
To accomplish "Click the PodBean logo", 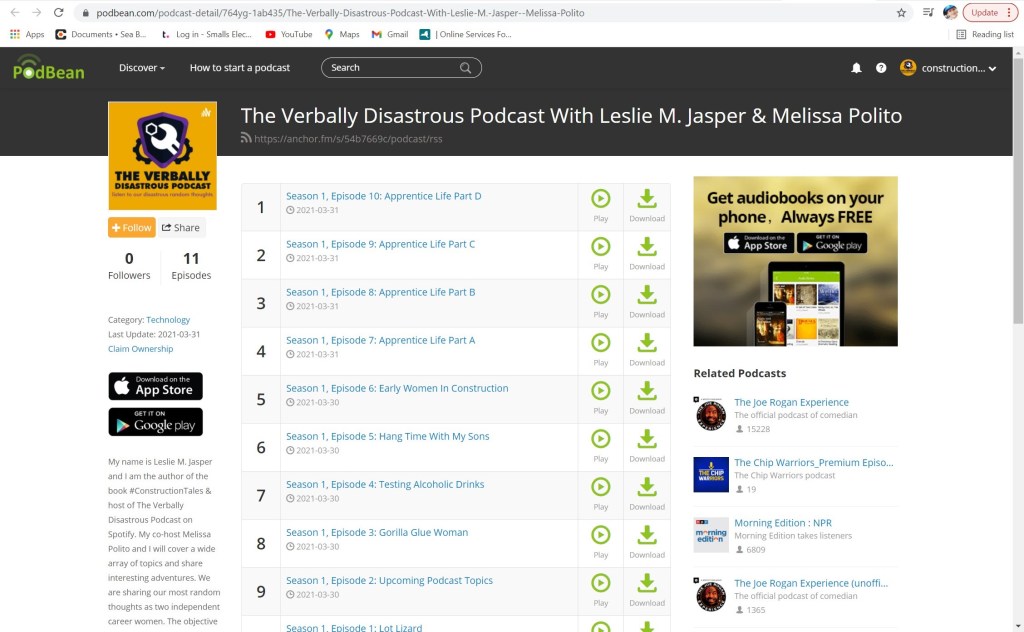I will point(49,68).
